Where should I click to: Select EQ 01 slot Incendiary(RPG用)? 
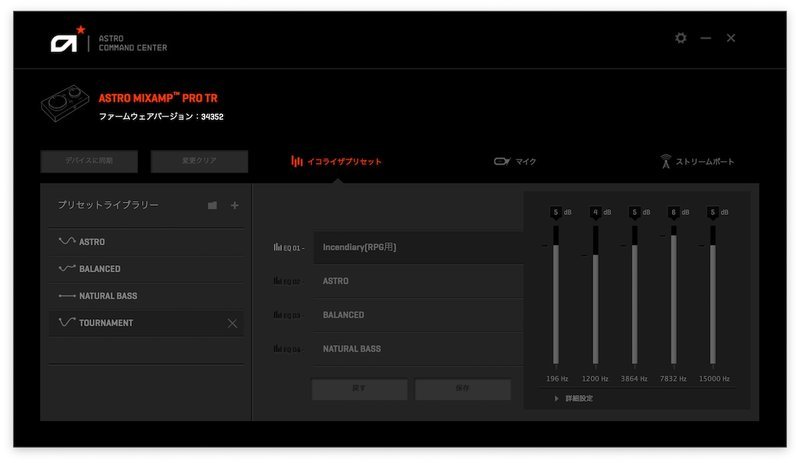pyautogui.click(x=418, y=247)
